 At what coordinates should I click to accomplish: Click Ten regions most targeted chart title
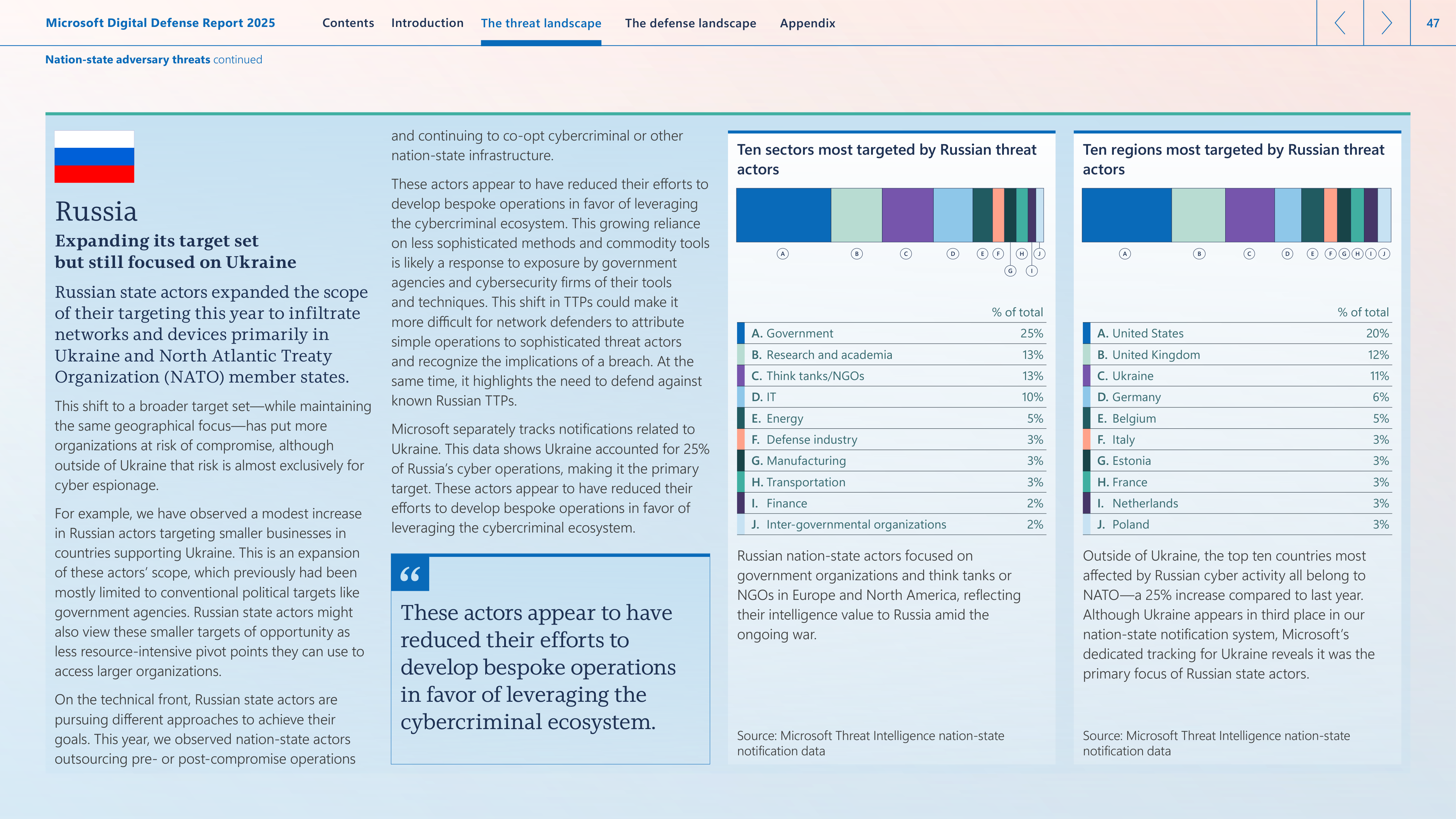click(1233, 159)
